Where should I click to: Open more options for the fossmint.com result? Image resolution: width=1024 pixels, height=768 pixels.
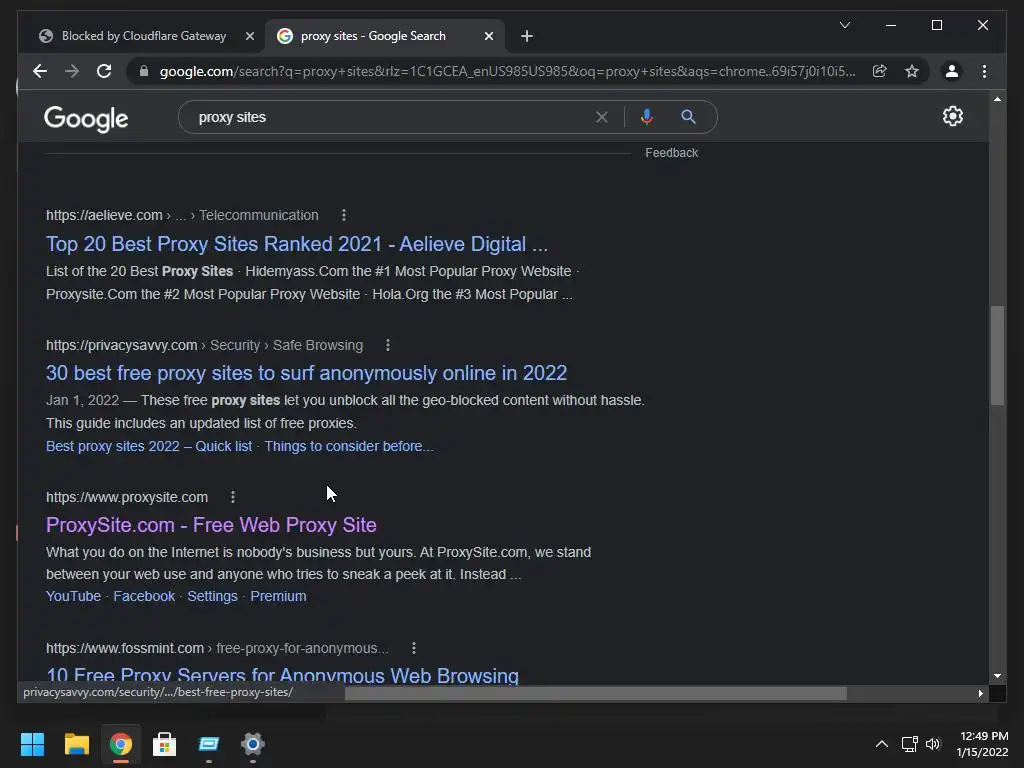pyautogui.click(x=414, y=648)
